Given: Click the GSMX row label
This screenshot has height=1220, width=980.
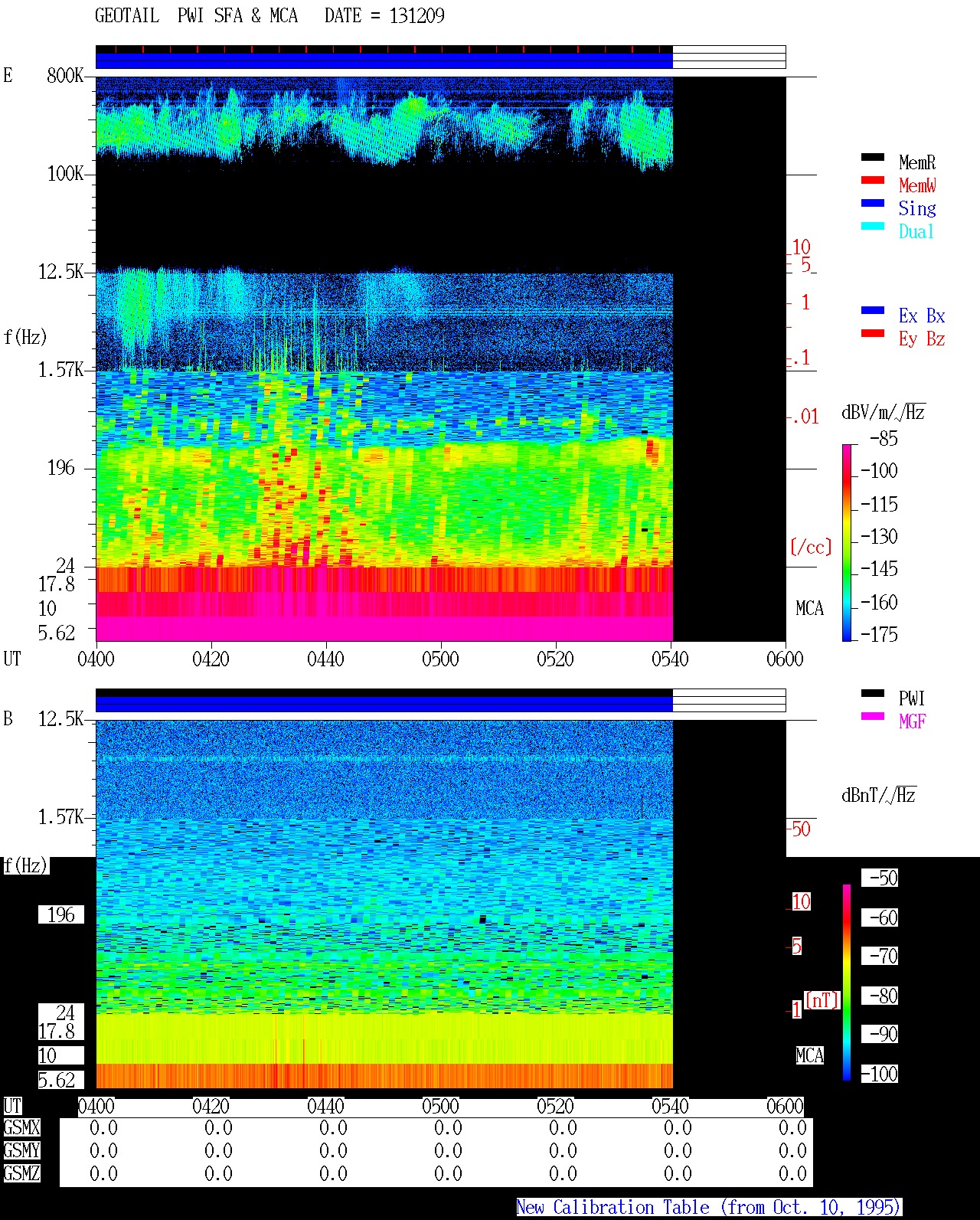Looking at the screenshot, I should coord(21,1127).
